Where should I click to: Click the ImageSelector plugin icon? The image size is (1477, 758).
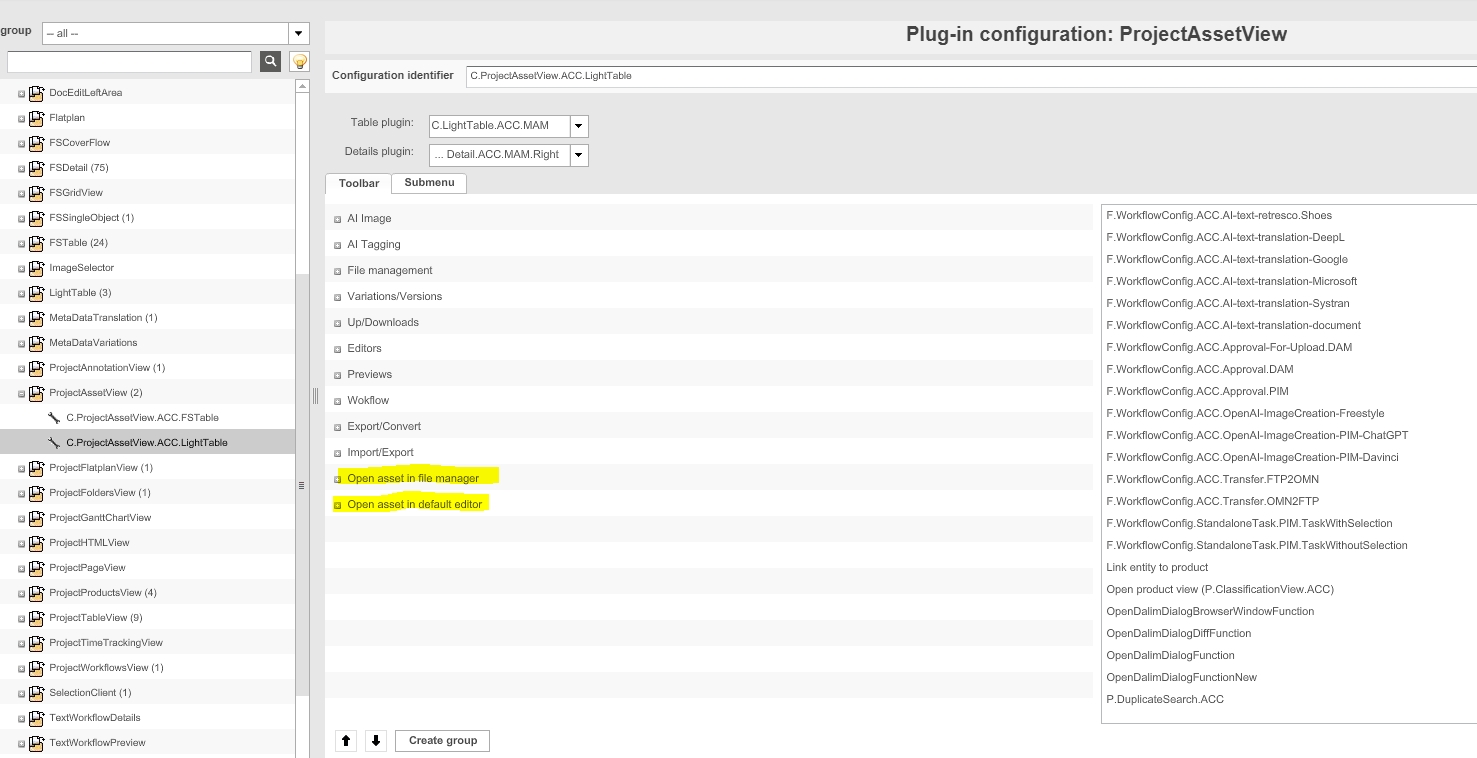36,268
